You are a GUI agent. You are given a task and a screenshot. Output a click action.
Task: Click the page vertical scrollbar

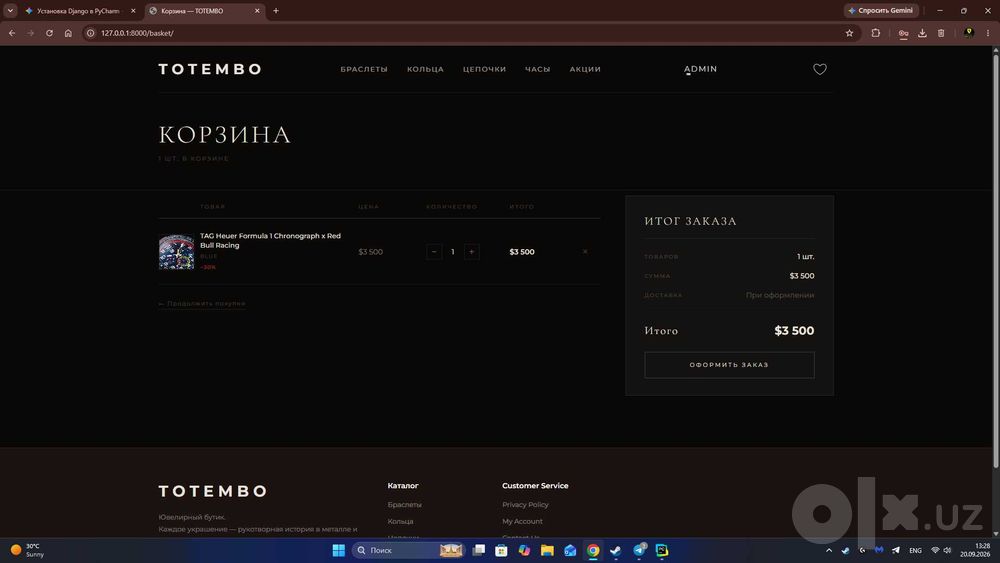[996, 261]
